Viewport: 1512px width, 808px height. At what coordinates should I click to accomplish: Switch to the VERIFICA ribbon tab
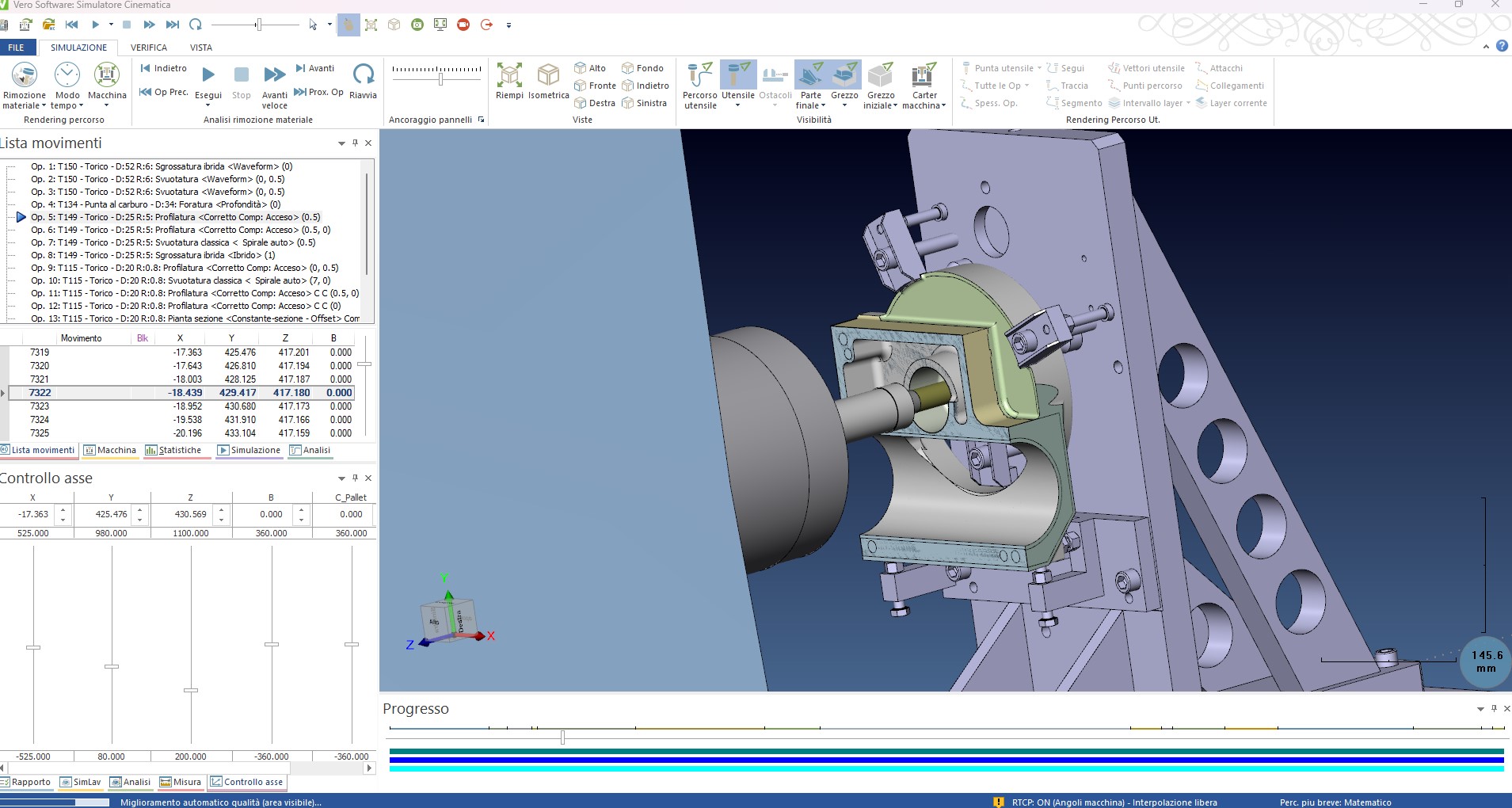[x=149, y=48]
